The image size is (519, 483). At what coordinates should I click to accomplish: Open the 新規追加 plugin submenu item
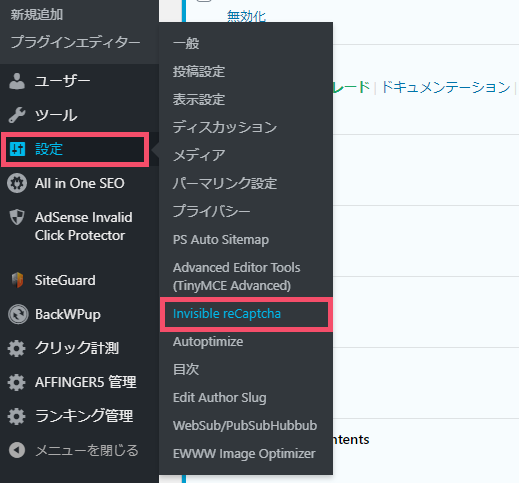[37, 15]
